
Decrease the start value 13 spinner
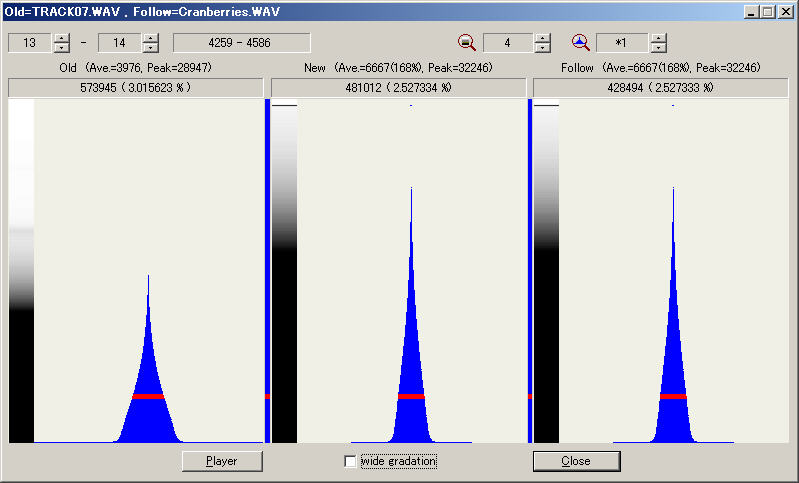tap(62, 48)
